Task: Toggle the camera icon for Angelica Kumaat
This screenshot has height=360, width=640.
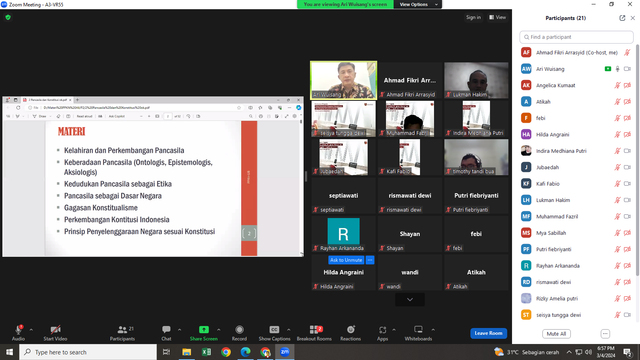Action: point(627,85)
